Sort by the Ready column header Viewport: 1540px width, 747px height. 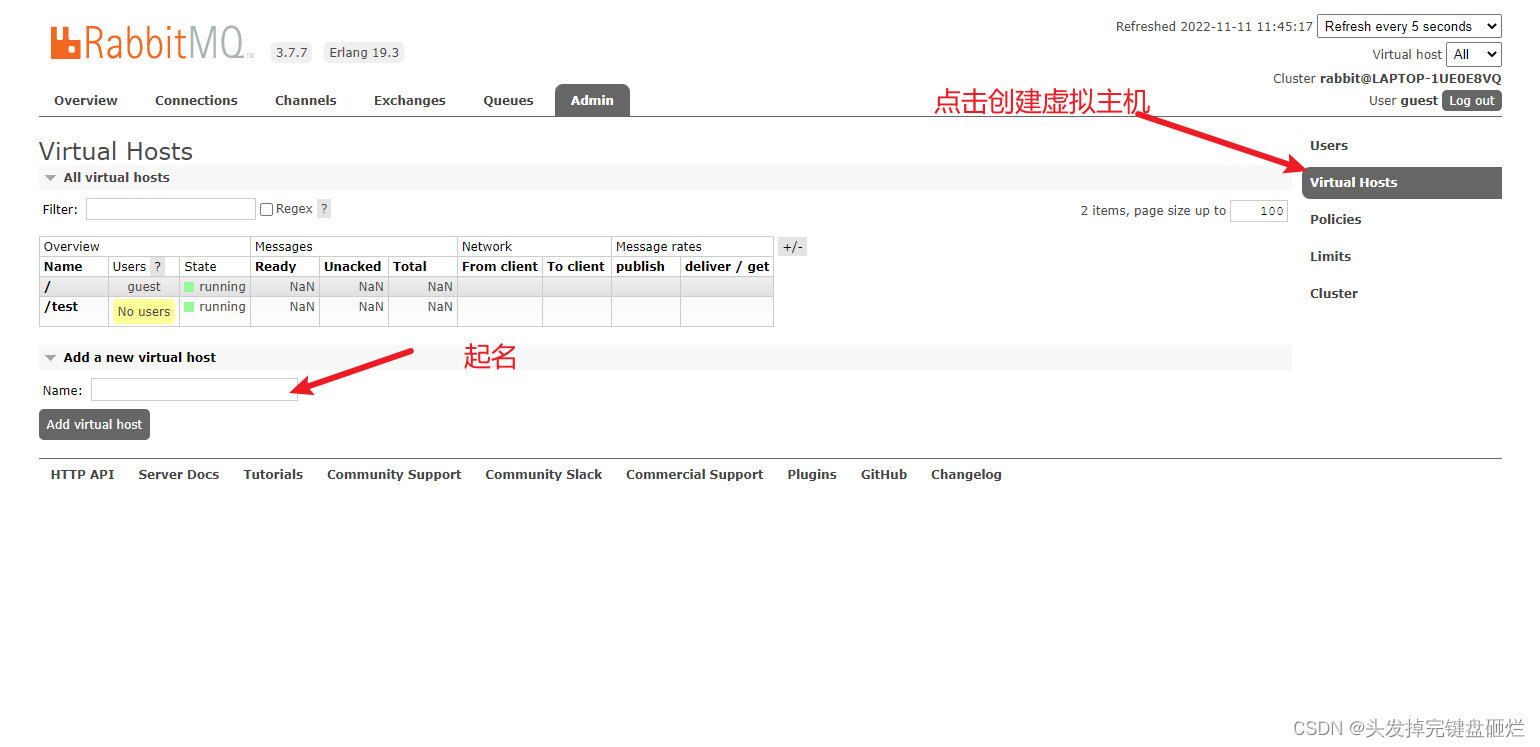(x=275, y=267)
